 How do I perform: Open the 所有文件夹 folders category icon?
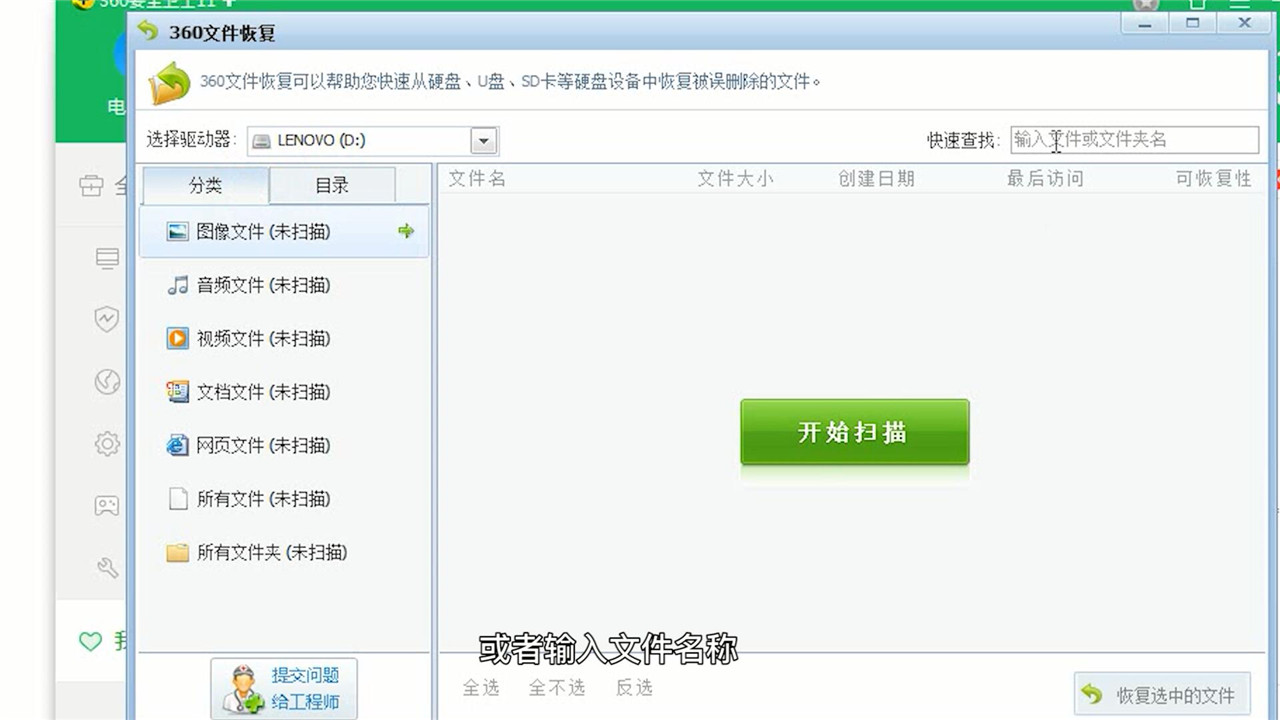click(178, 552)
